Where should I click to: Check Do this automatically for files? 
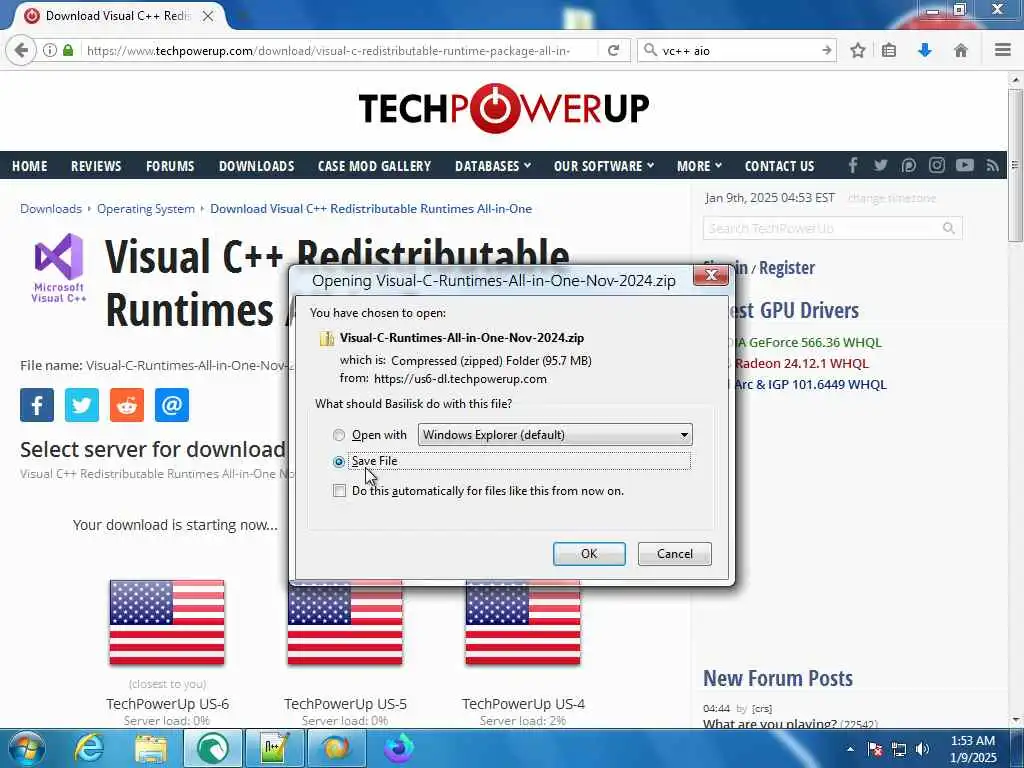click(340, 490)
